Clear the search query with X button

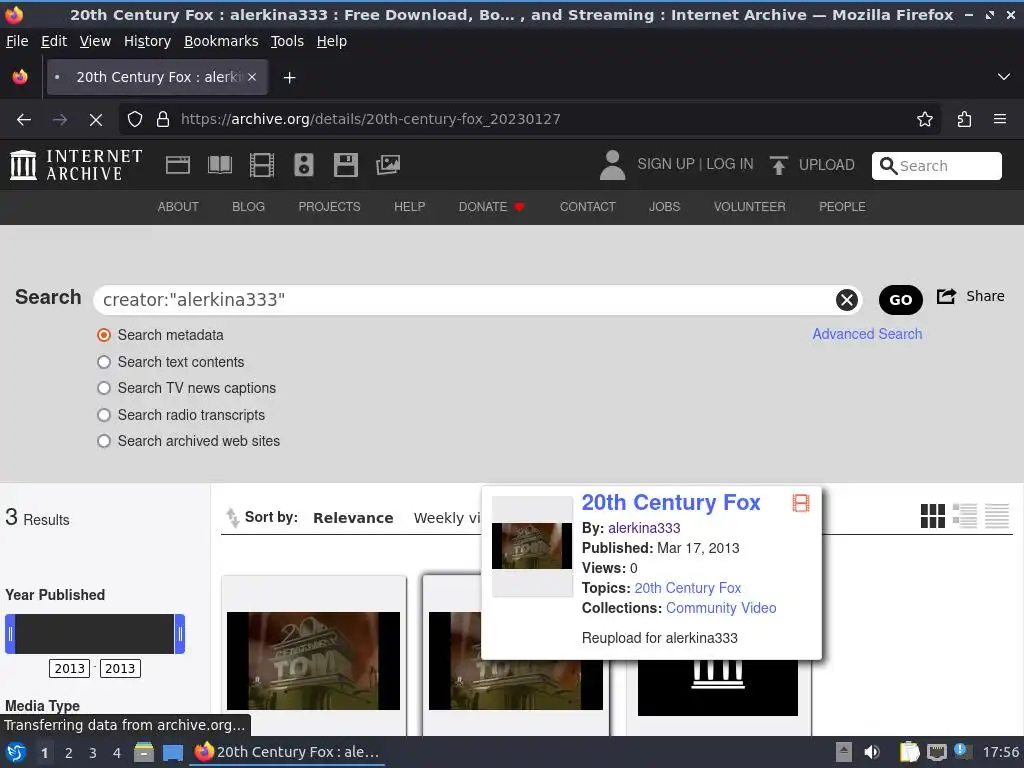coord(846,300)
